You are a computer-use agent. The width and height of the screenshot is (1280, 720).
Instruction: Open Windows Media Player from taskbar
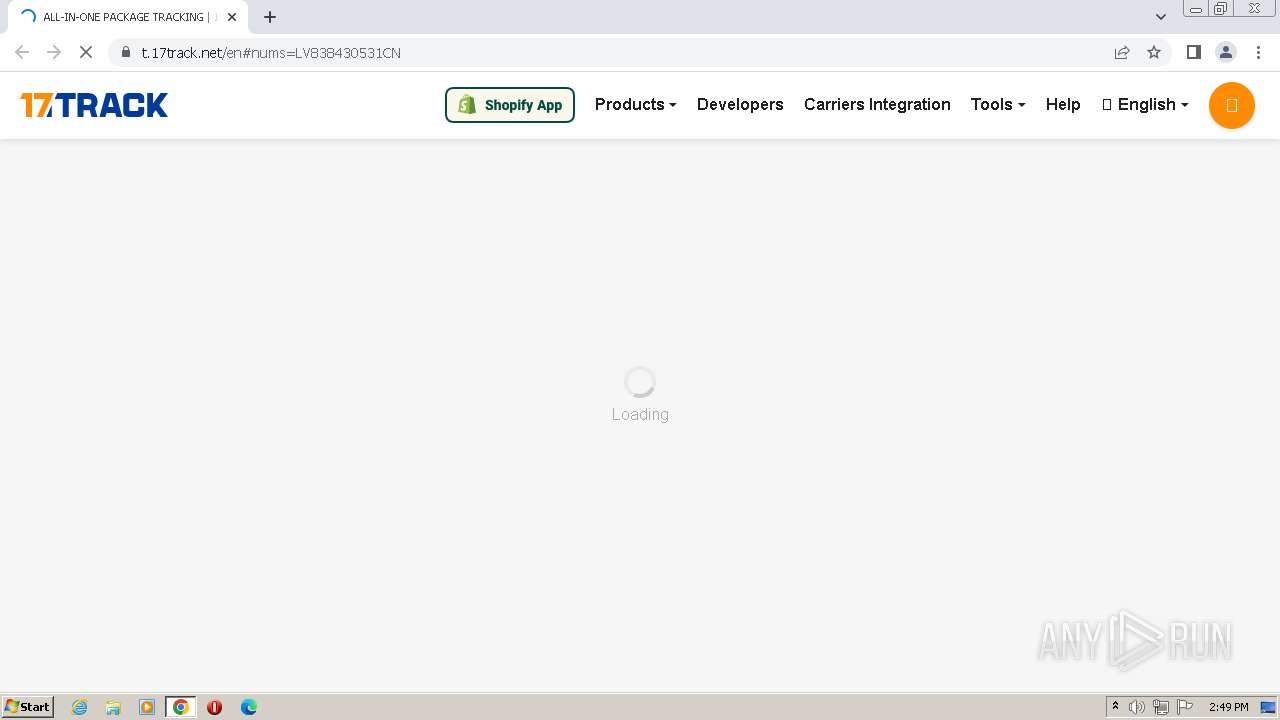pos(147,707)
